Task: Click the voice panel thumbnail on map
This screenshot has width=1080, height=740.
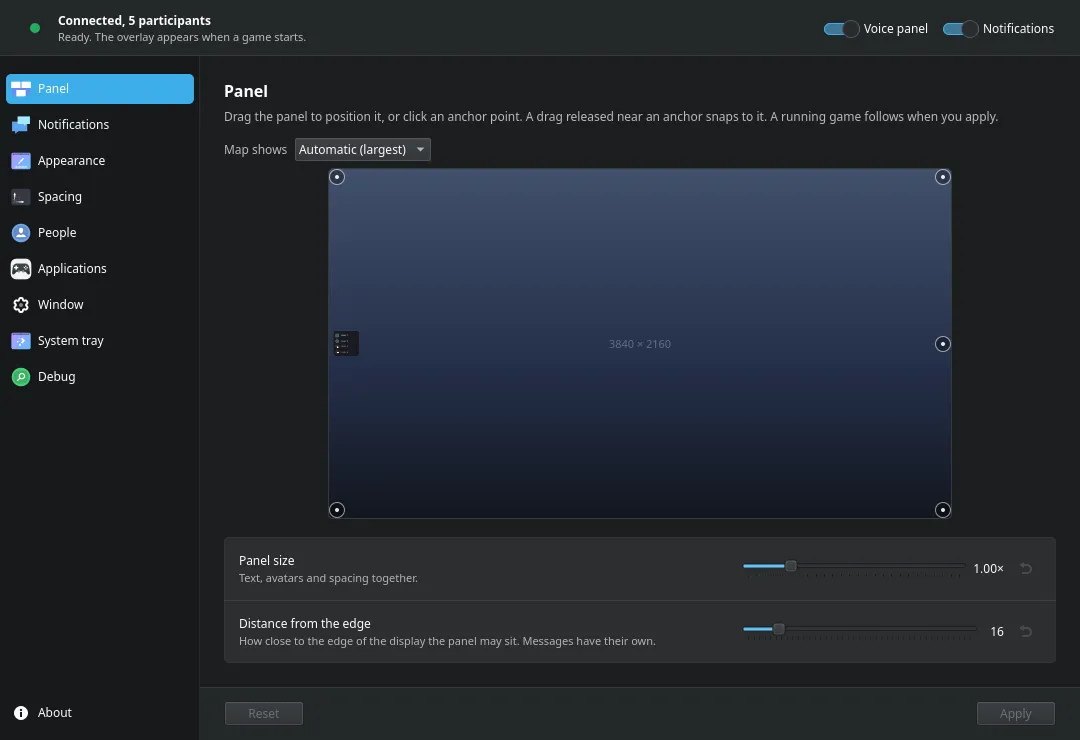Action: coord(346,343)
